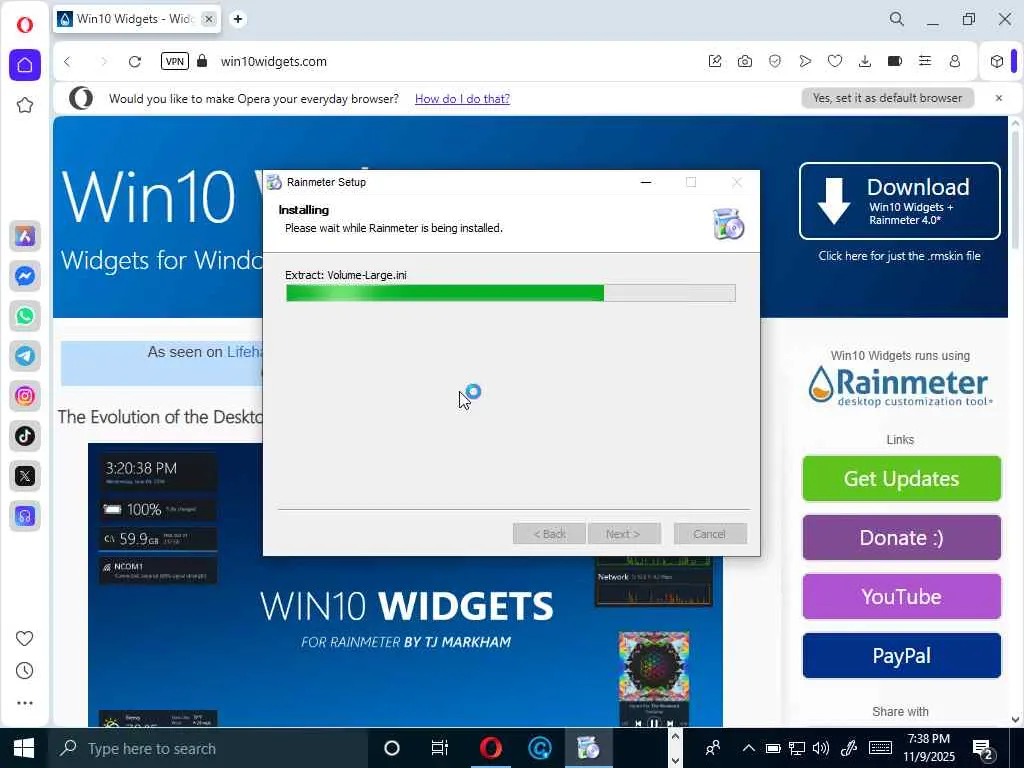
Task: Open the clock showing 7:38 PM
Action: tap(929, 748)
